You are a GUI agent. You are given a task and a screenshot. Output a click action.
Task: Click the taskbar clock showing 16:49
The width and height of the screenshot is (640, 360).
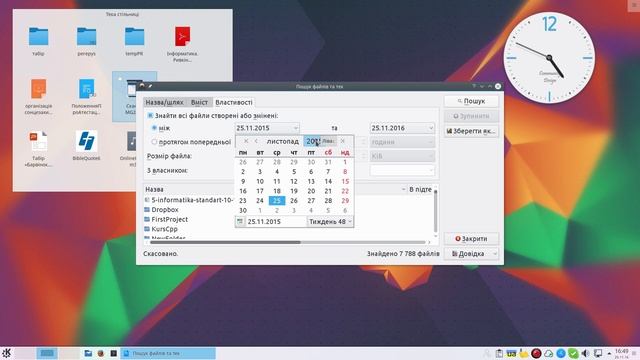click(622, 353)
